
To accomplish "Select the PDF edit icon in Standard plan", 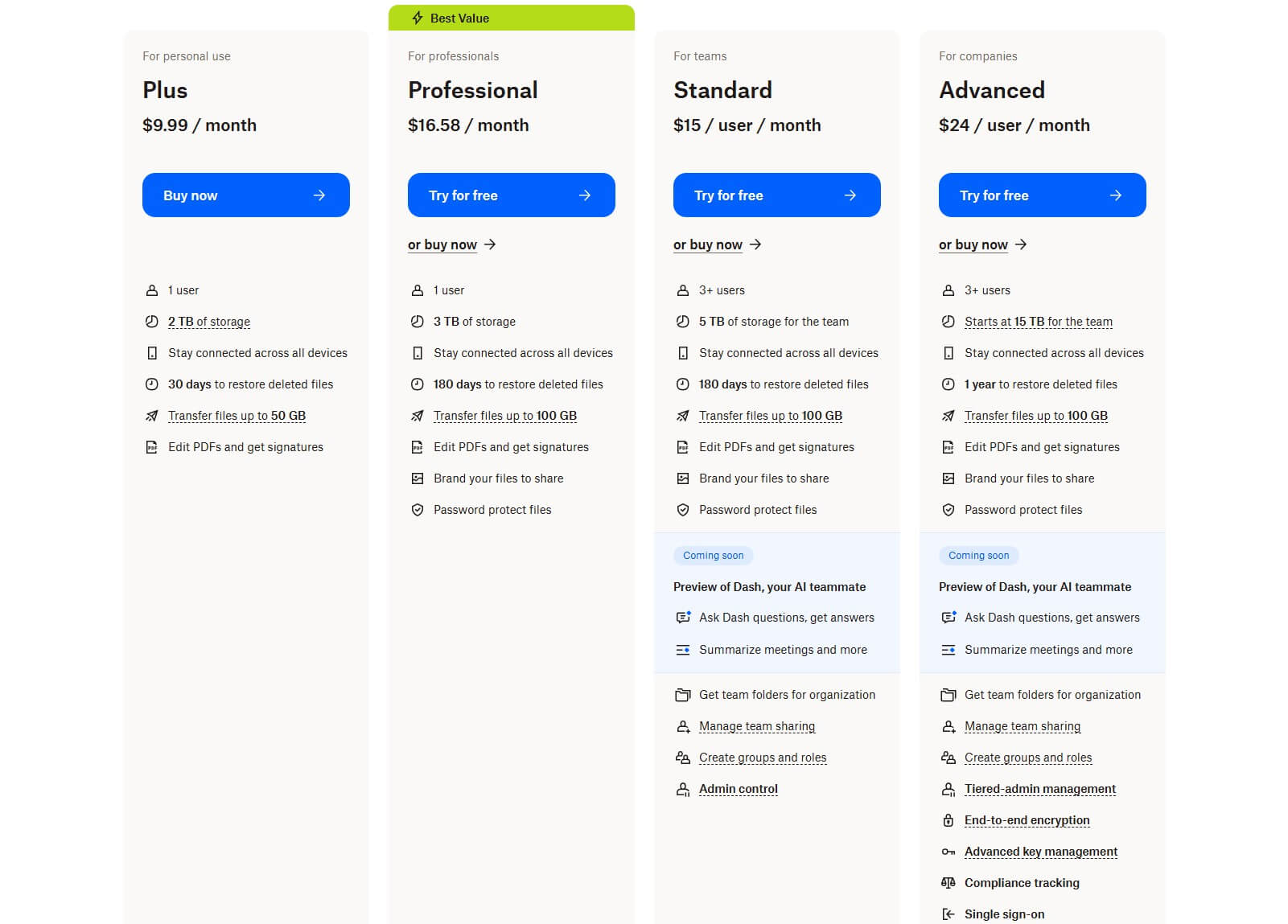I will (683, 447).
